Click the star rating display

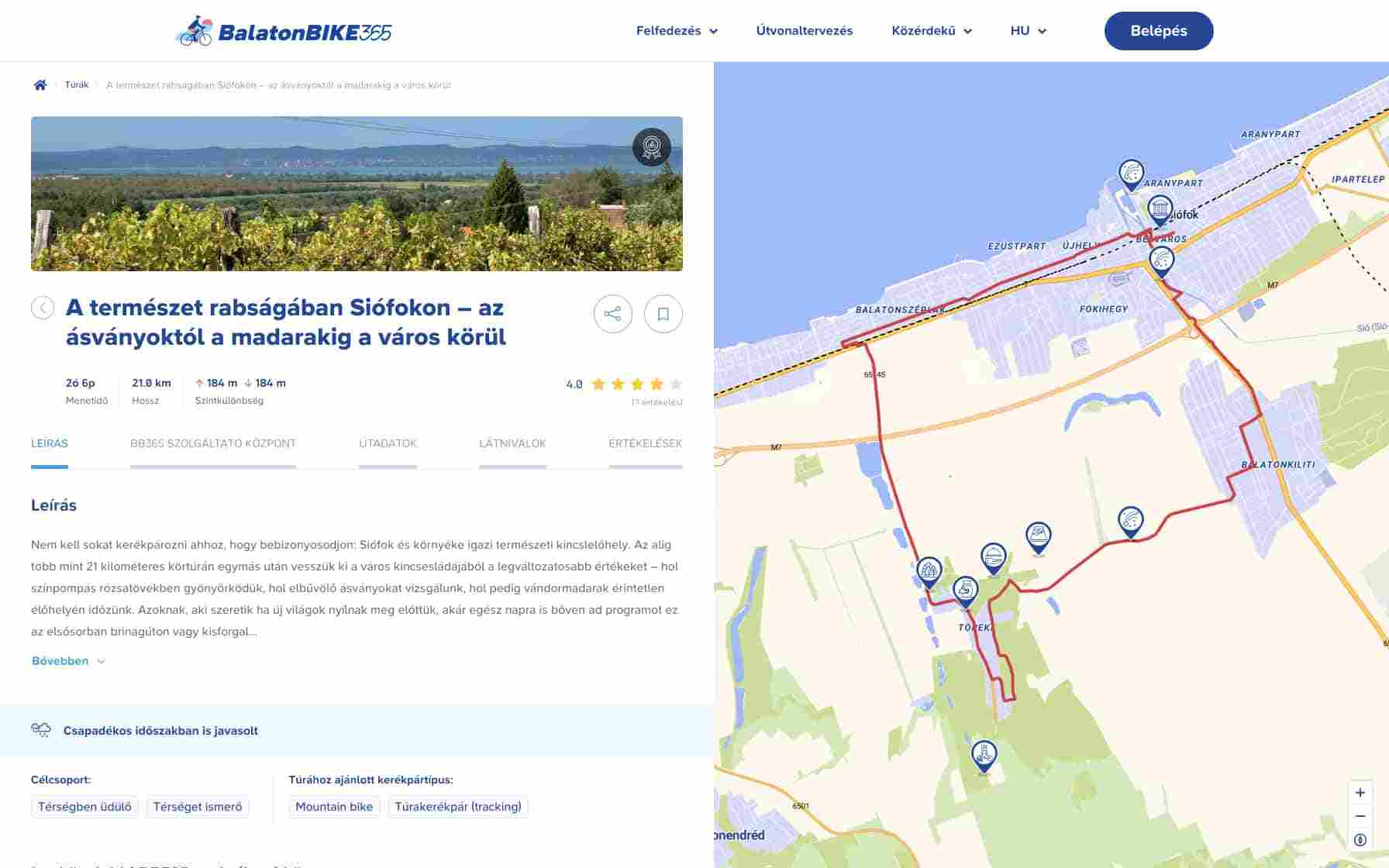coord(636,384)
